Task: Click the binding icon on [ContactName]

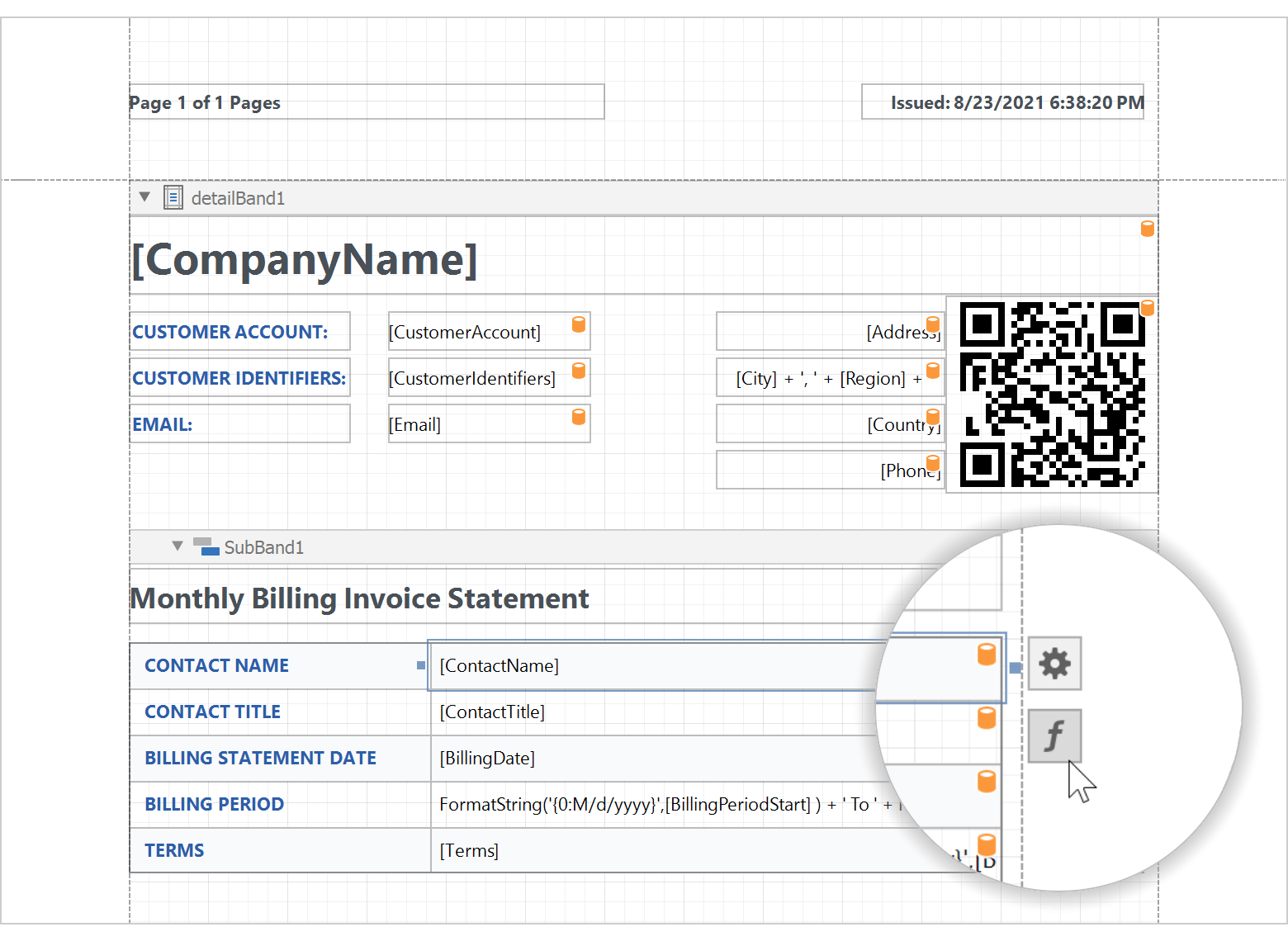Action: pos(984,655)
